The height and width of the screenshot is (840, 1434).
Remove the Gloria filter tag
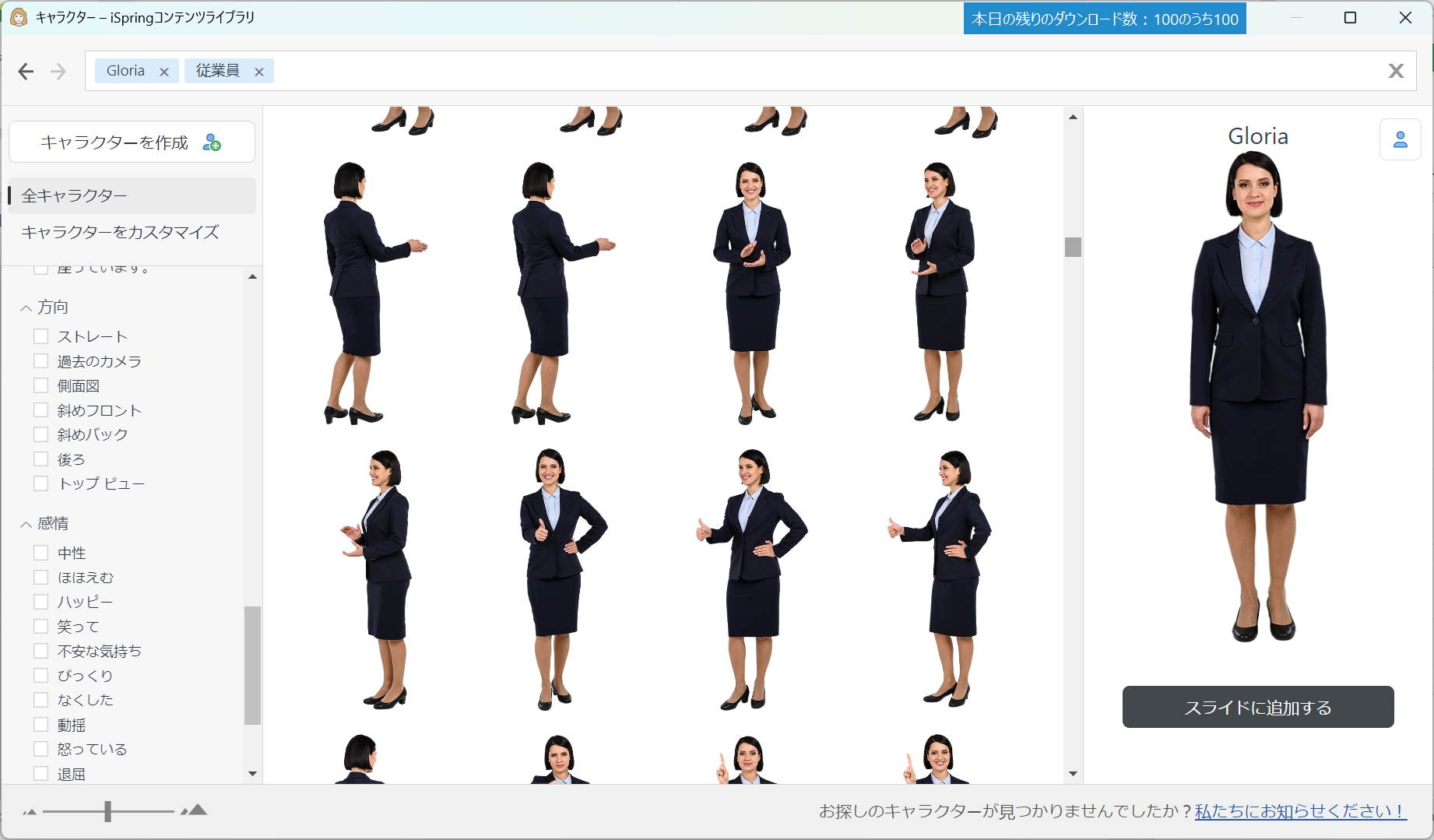tap(164, 71)
